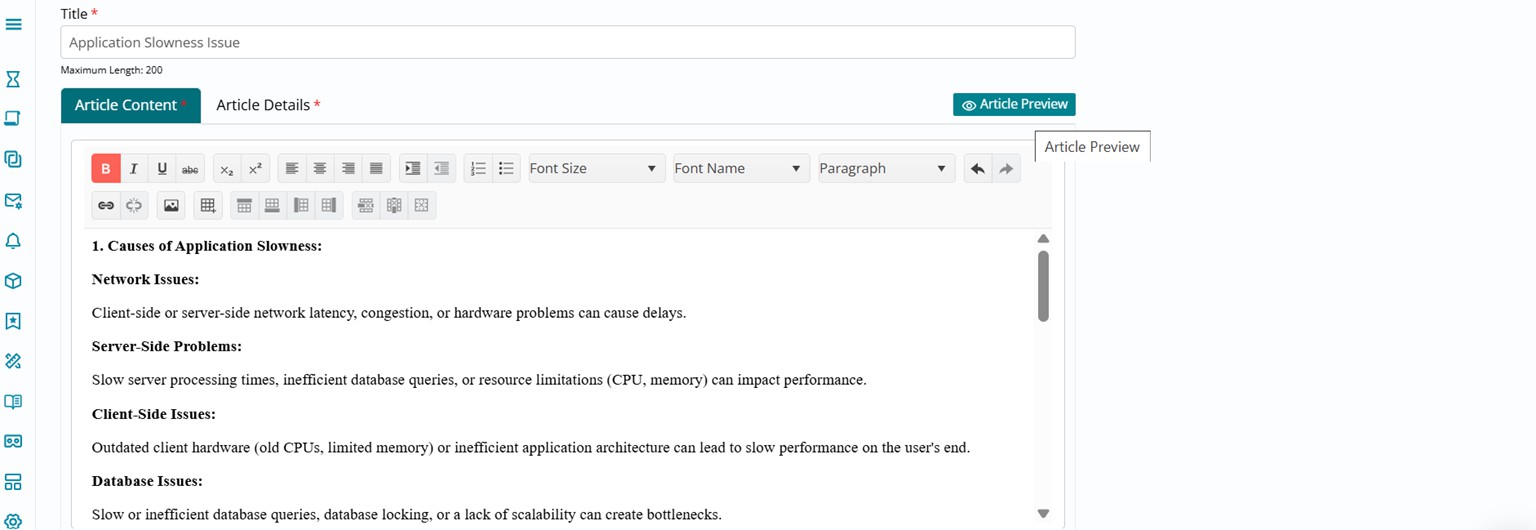The image size is (1536, 530).
Task: Align text right
Action: (348, 168)
